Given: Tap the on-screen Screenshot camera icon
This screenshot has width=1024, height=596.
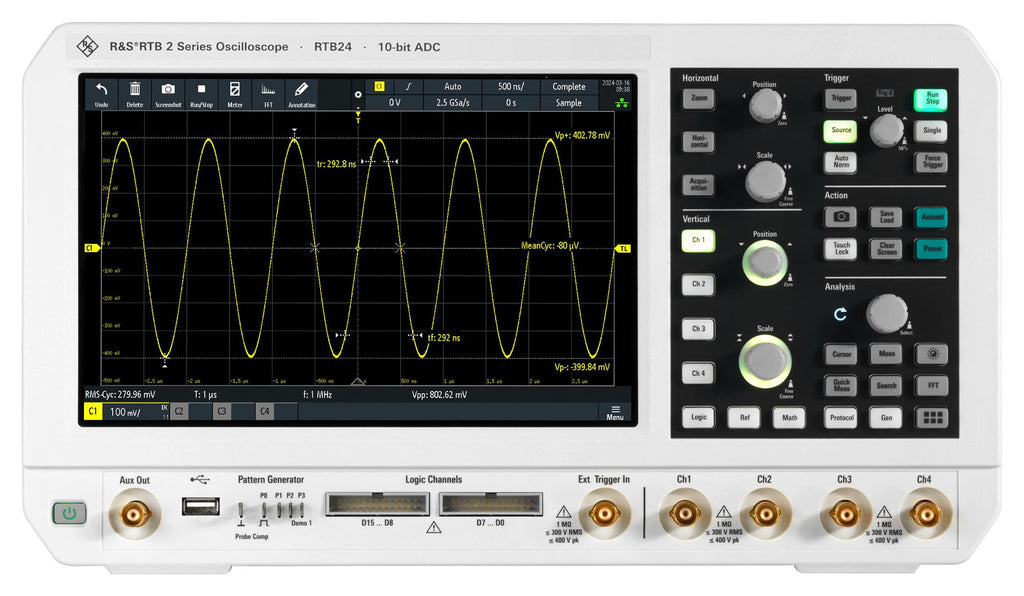Looking at the screenshot, I should (168, 92).
